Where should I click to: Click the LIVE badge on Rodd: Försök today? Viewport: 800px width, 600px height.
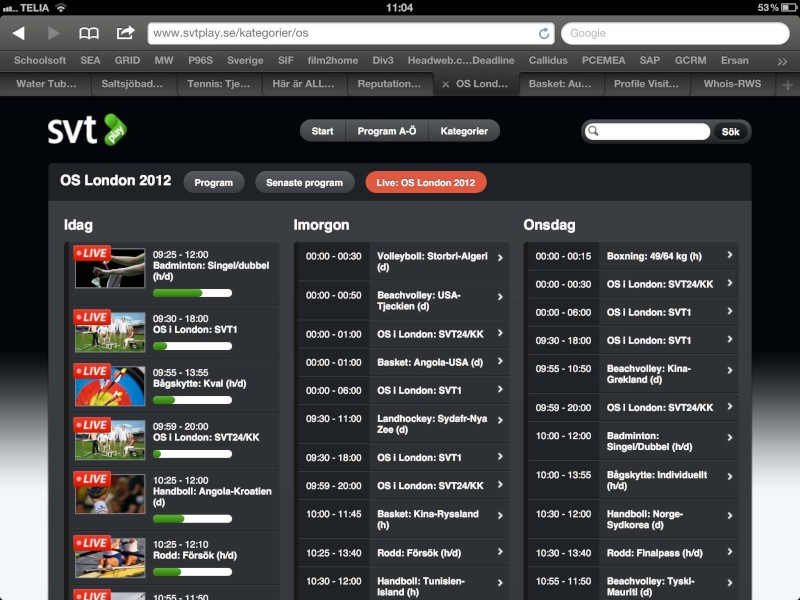pyautogui.click(x=91, y=543)
